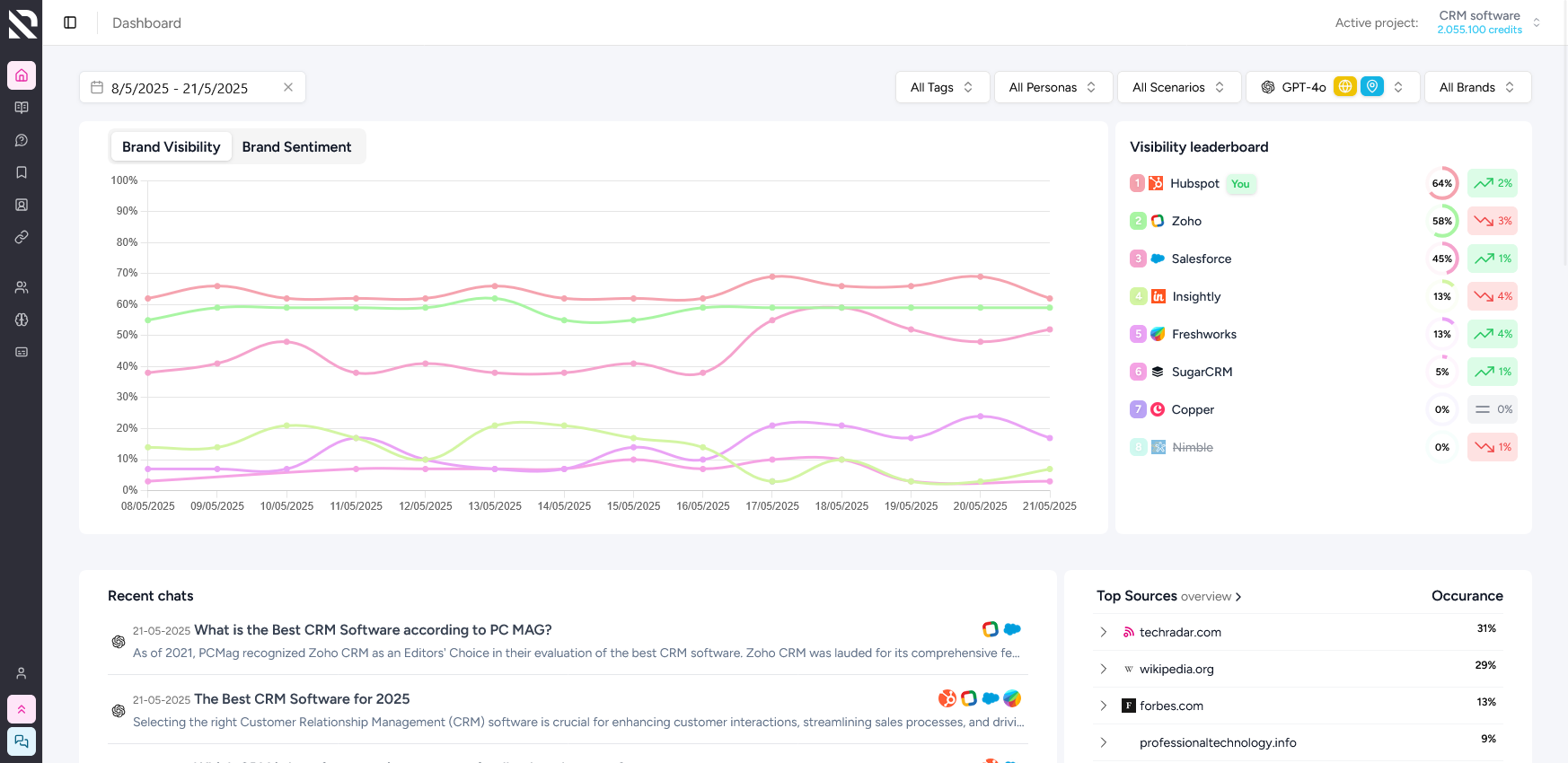Click the Salesforce cloud logo in leaderboard
Viewport: 1568px width, 763px height.
pos(1158,259)
